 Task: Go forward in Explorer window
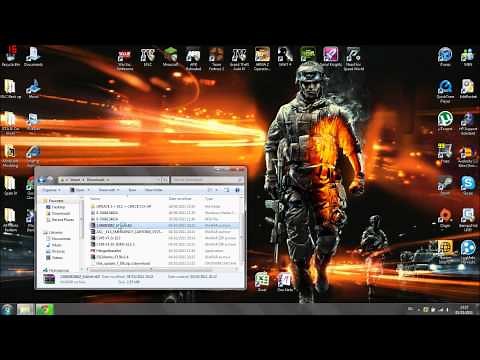pos(50,180)
